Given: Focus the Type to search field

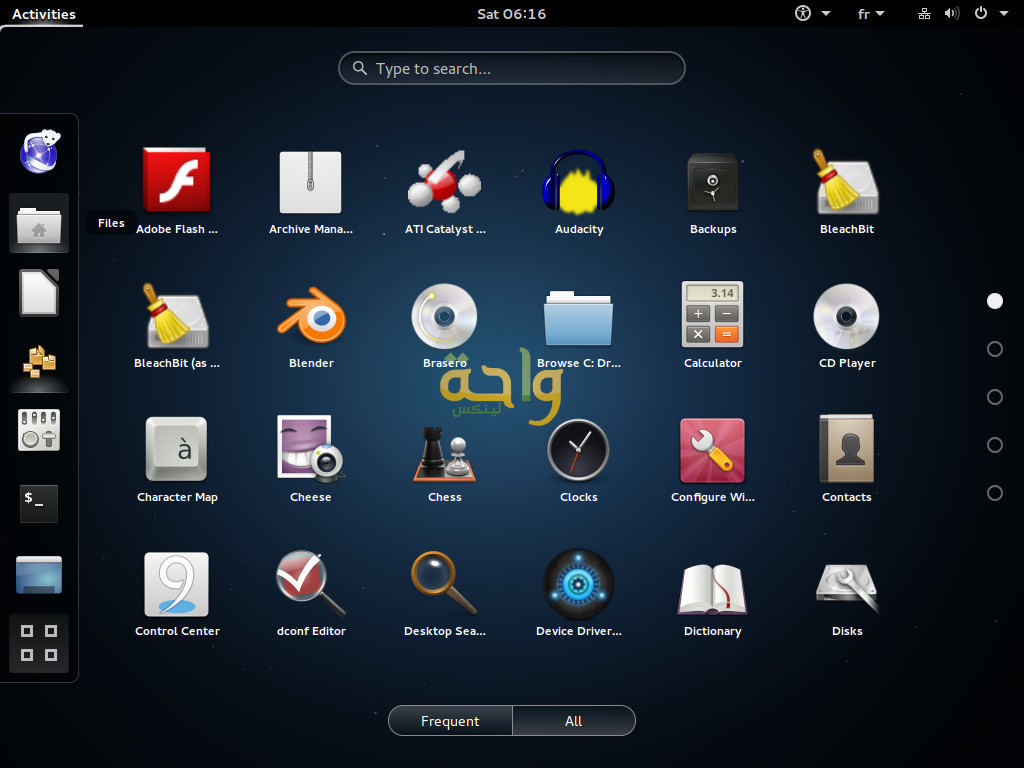Looking at the screenshot, I should [511, 68].
